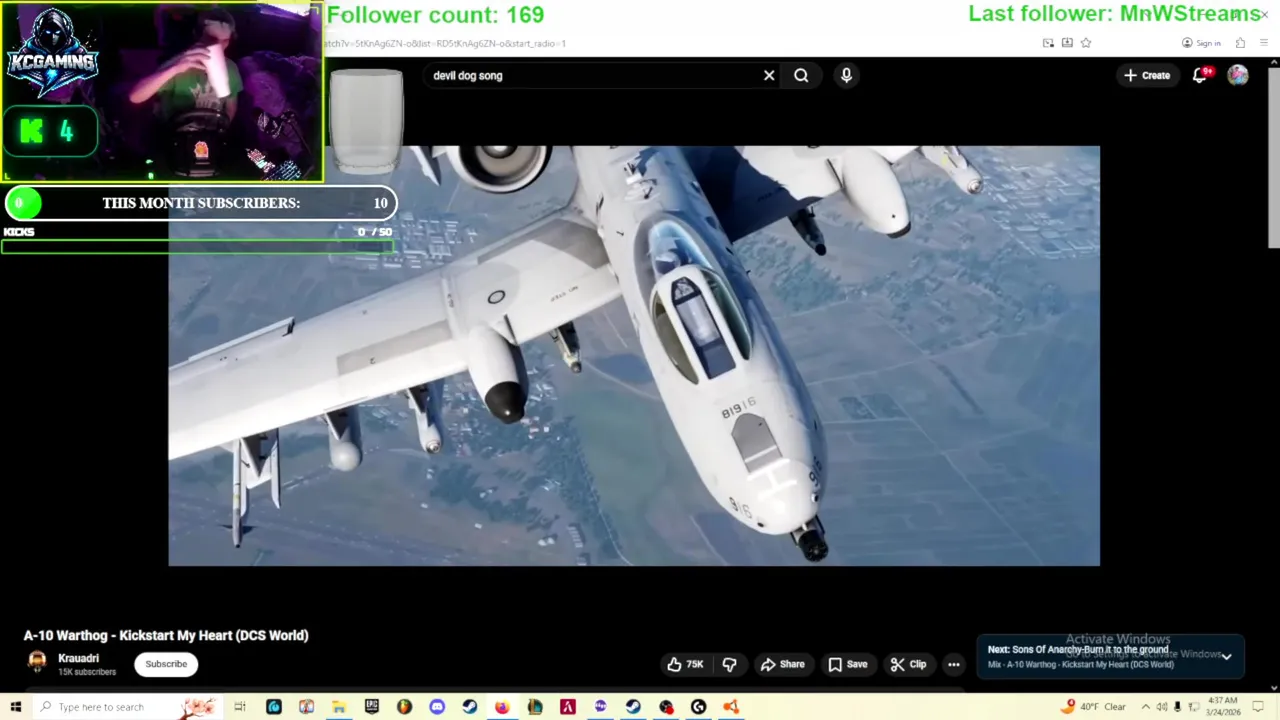Subscribe to the Krauadri channel
Viewport: 1280px width, 720px height.
point(166,664)
